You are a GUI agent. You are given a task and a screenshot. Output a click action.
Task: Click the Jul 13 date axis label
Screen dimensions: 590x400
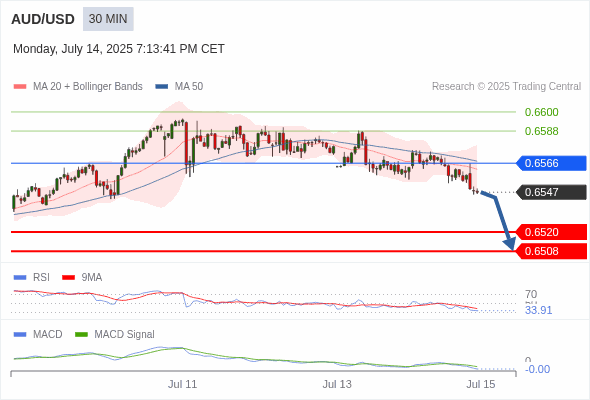coord(337,384)
